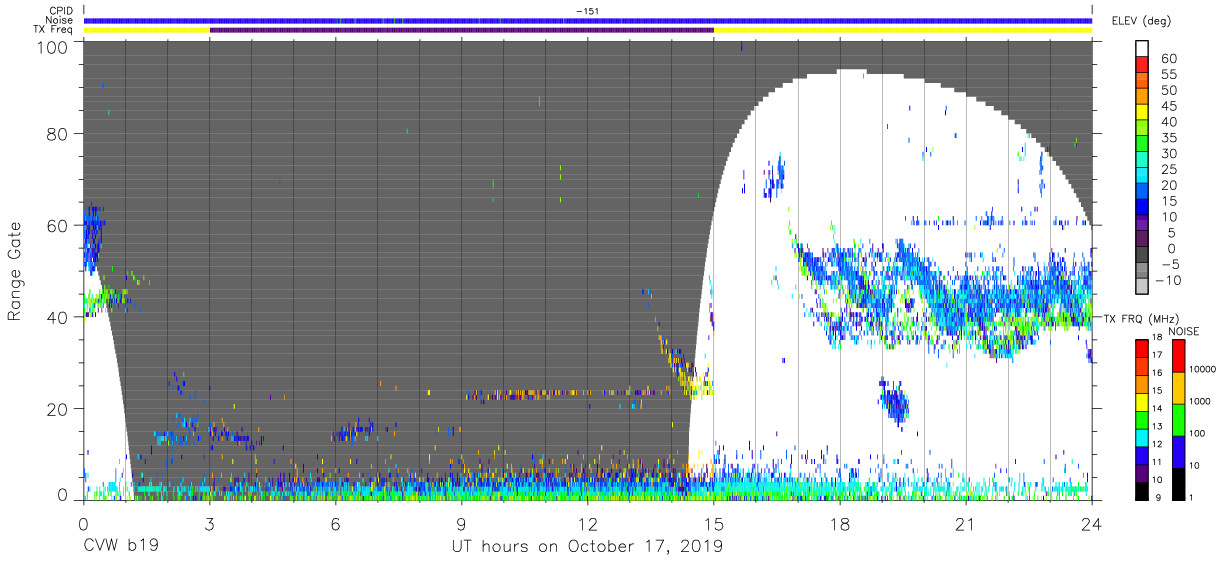Click the 45 tick label on ELEV colorbar
This screenshot has width=1228, height=567.
click(x=1168, y=106)
